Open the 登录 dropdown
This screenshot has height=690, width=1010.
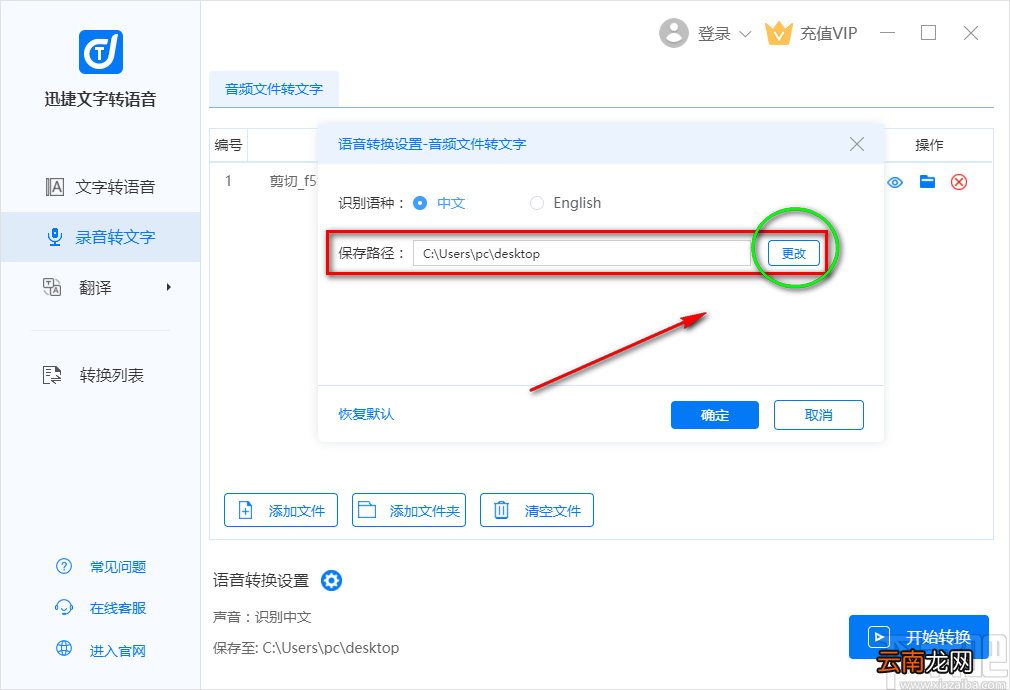[x=724, y=34]
